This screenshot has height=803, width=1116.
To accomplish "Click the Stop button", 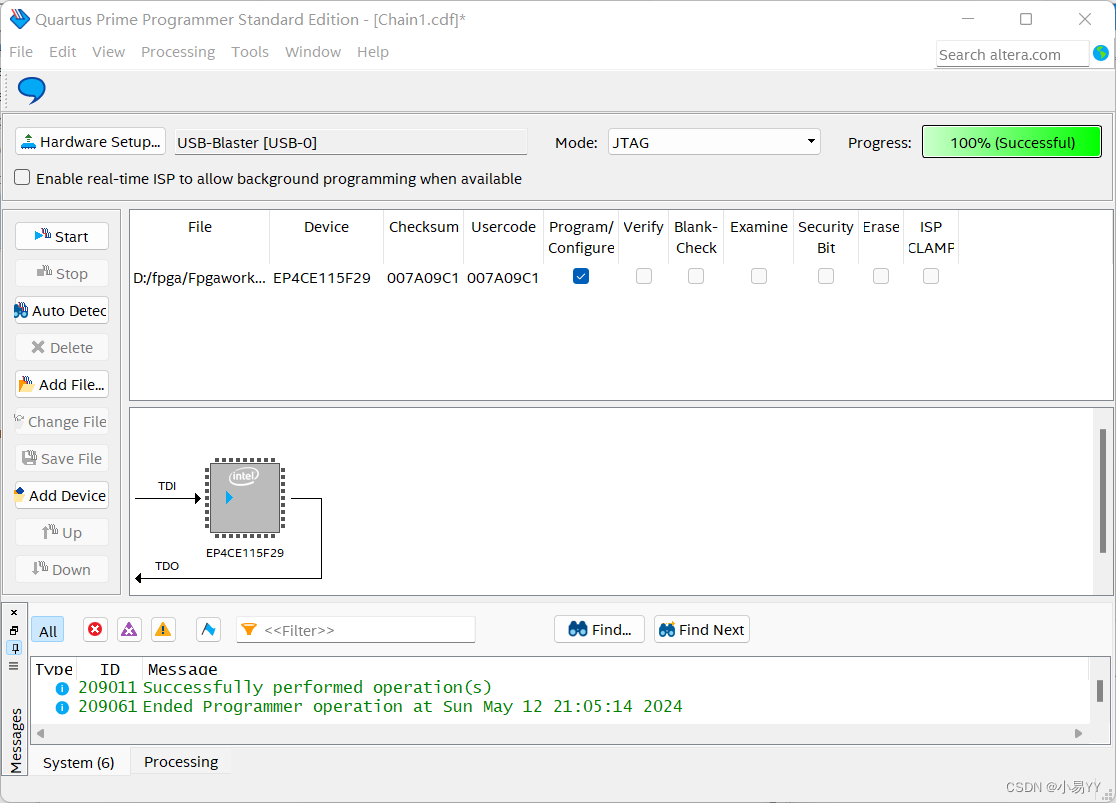I will click(x=62, y=273).
